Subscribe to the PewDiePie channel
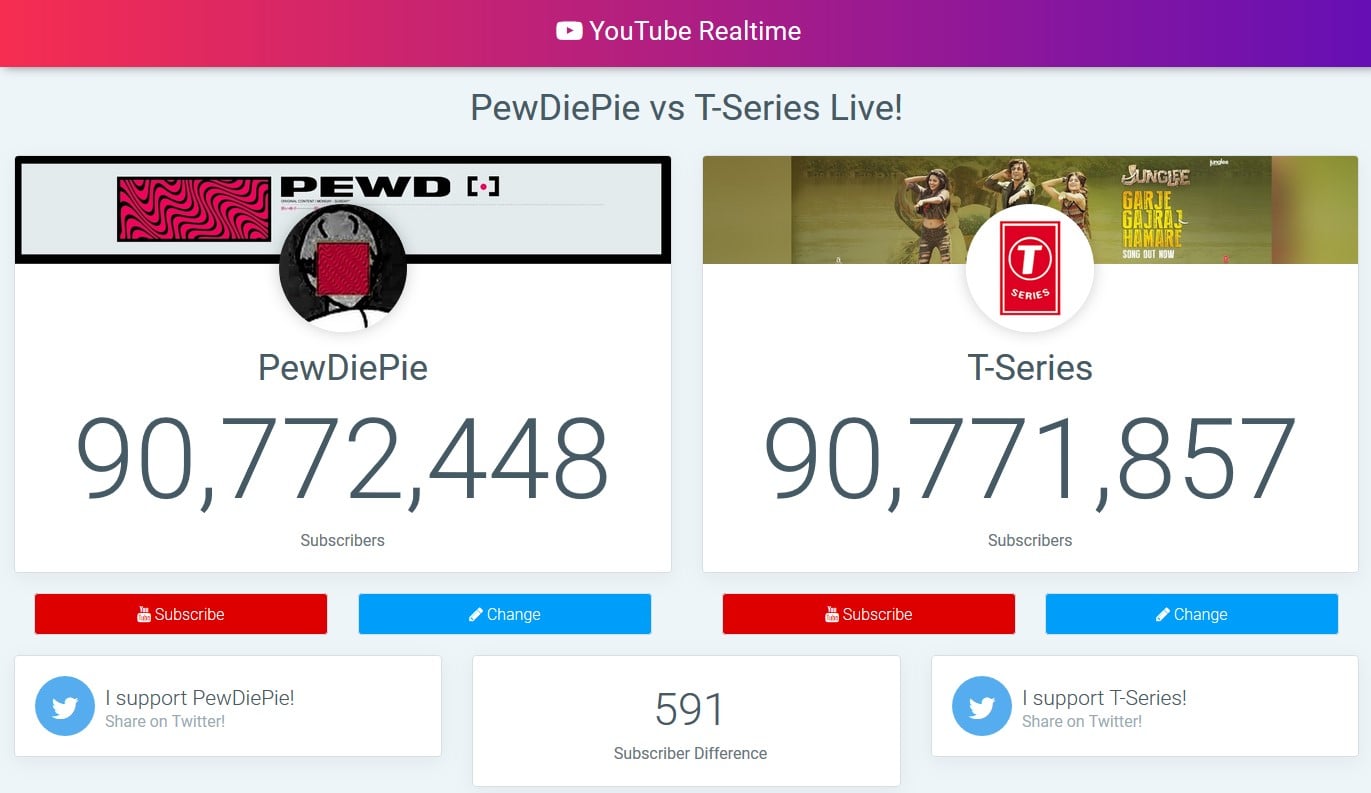 pyautogui.click(x=181, y=614)
